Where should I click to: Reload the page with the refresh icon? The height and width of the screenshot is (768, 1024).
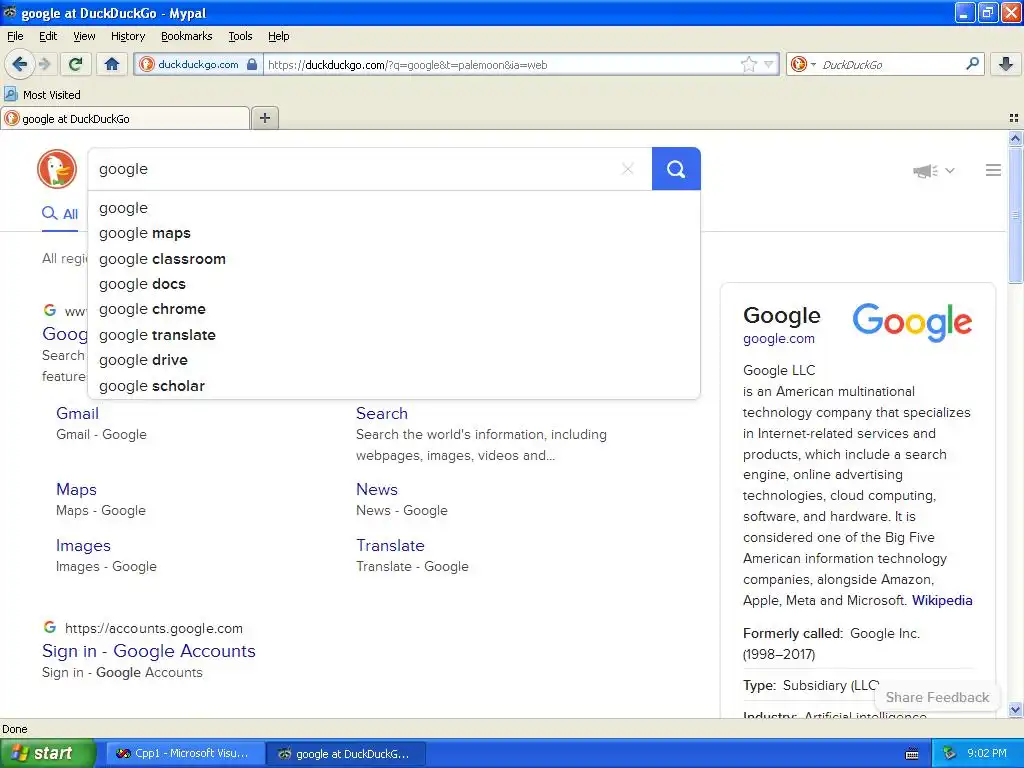pyautogui.click(x=76, y=64)
